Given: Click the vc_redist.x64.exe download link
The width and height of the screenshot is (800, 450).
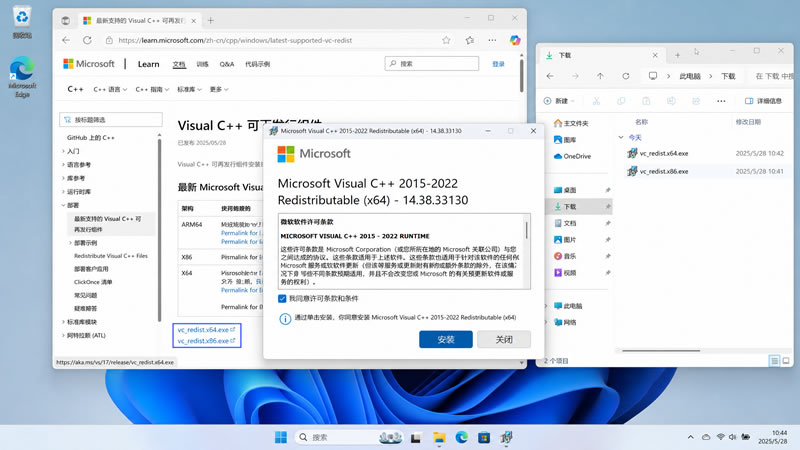Looking at the screenshot, I should point(206,330).
